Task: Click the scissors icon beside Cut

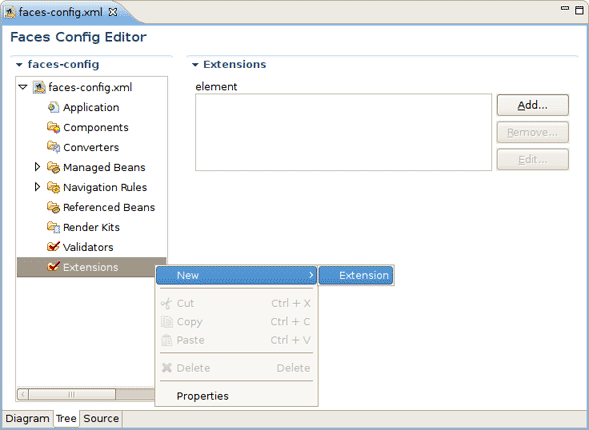Action: click(x=166, y=303)
